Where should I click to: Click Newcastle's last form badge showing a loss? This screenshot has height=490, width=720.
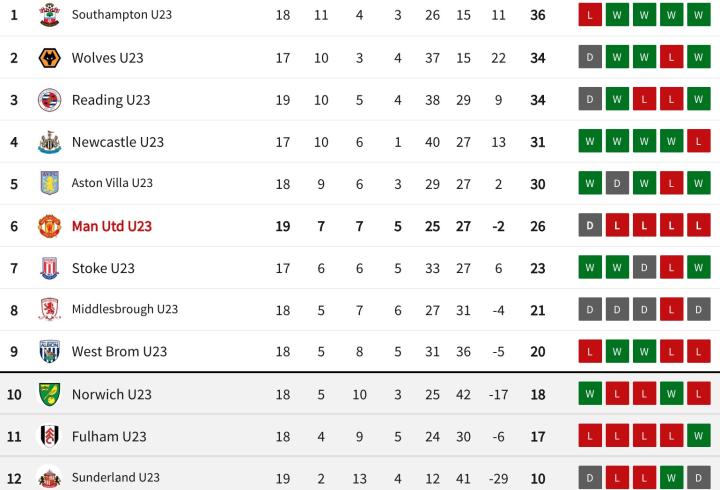point(699,142)
